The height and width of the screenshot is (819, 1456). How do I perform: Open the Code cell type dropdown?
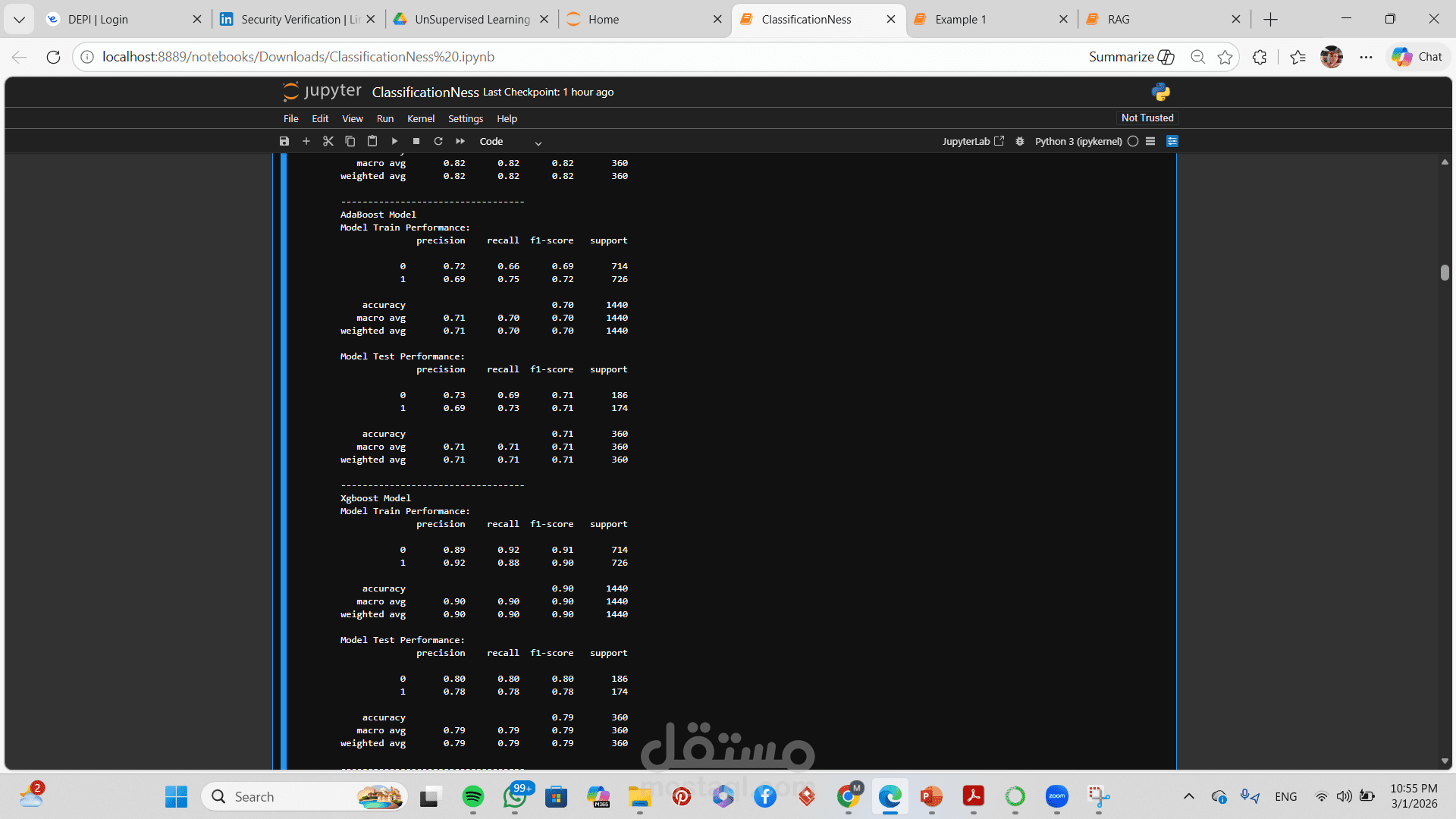click(510, 142)
